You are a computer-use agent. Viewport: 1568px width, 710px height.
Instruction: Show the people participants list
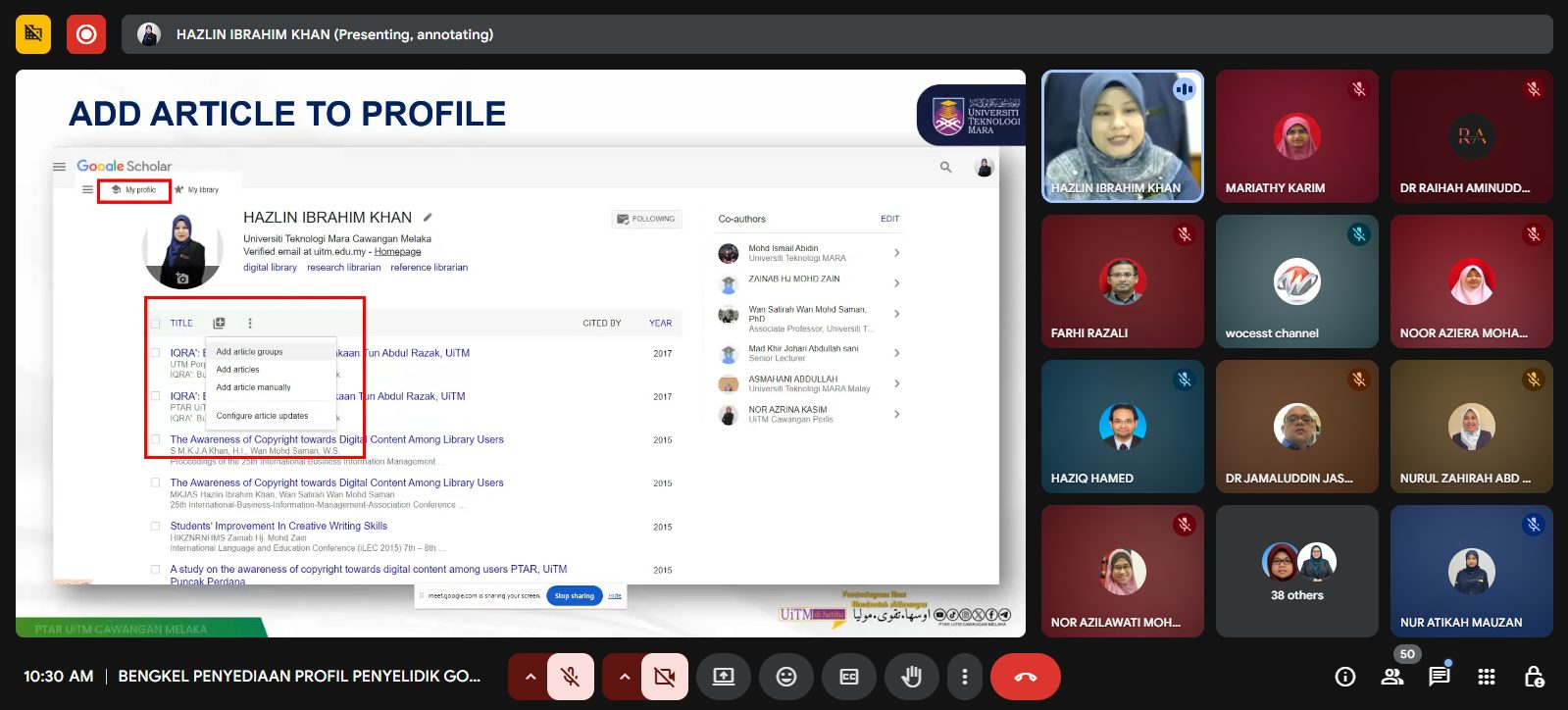1391,677
